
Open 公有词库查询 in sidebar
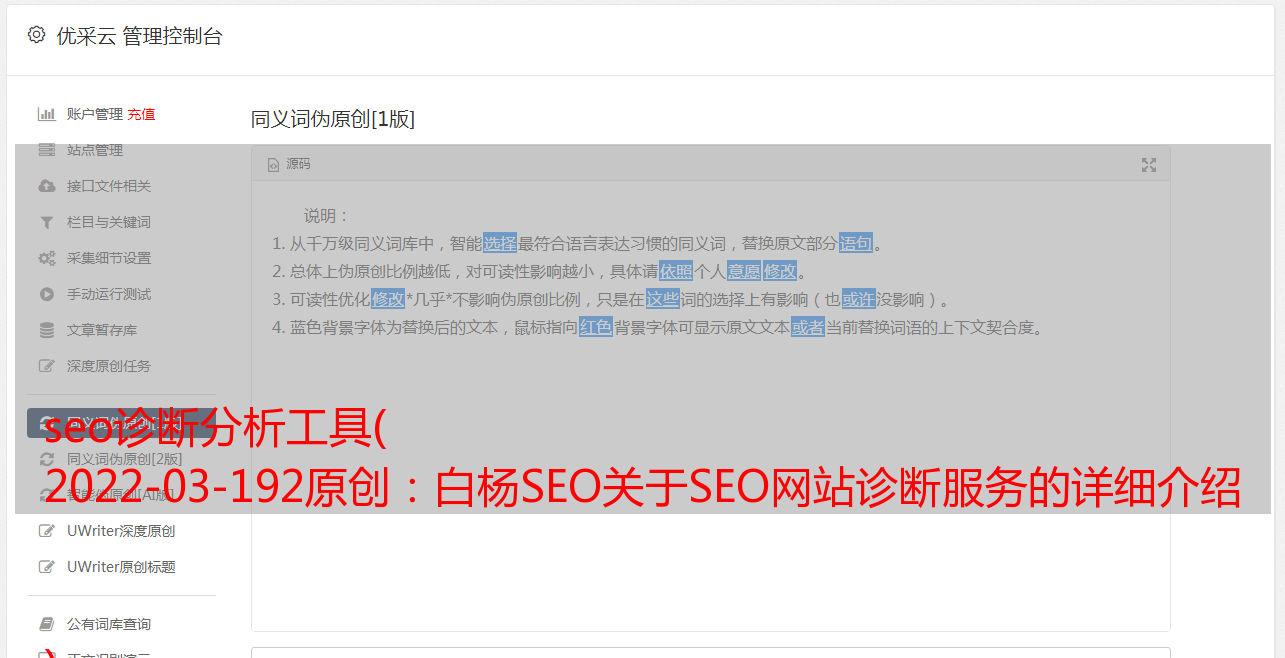(x=109, y=624)
